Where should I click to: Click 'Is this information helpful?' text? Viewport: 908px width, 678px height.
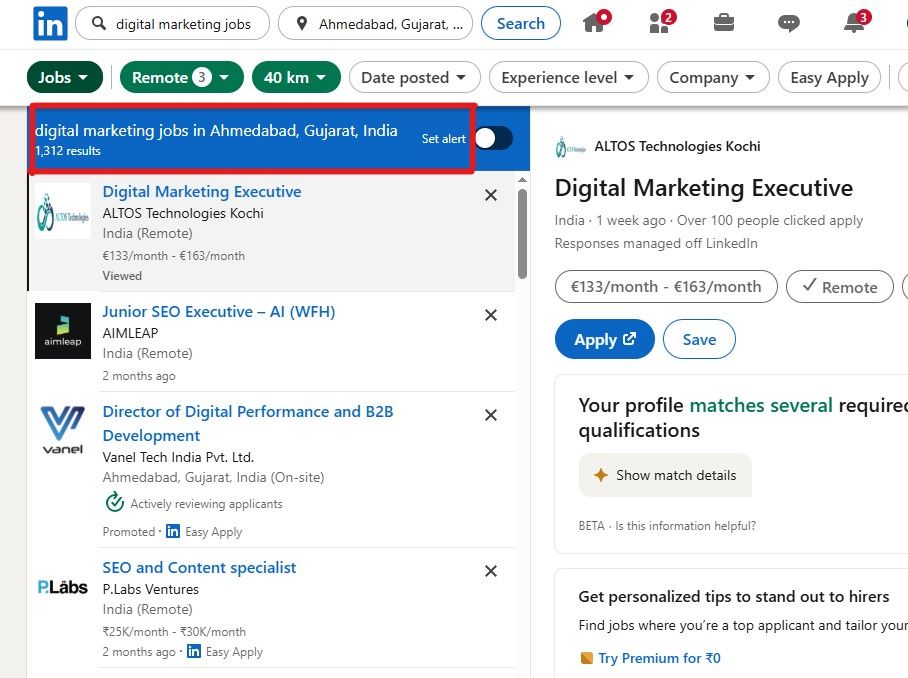point(685,526)
